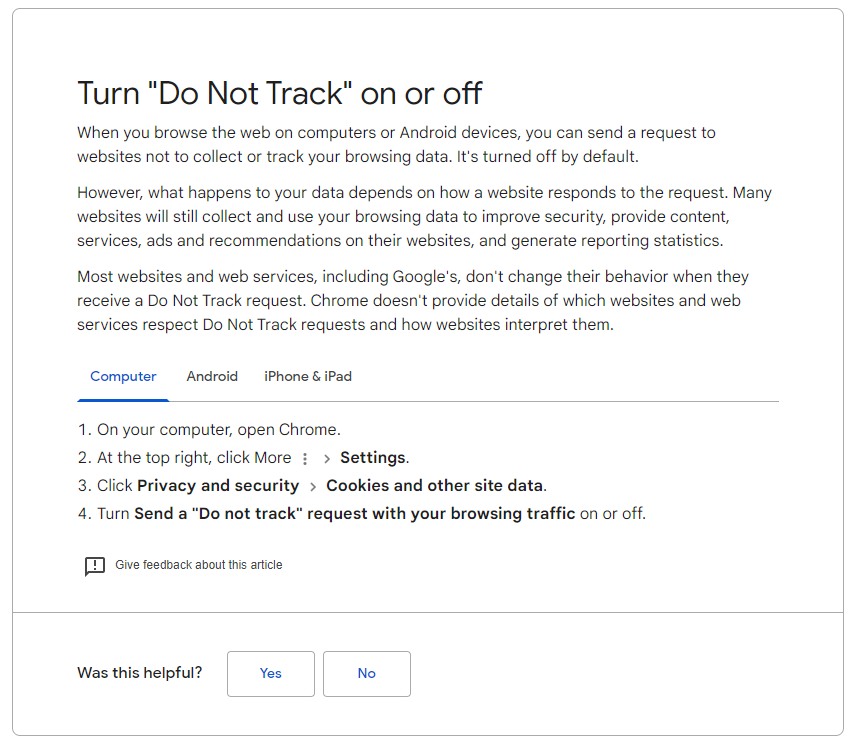Switch to the Android tab
Viewport: 860px width, 744px height.
tap(212, 377)
